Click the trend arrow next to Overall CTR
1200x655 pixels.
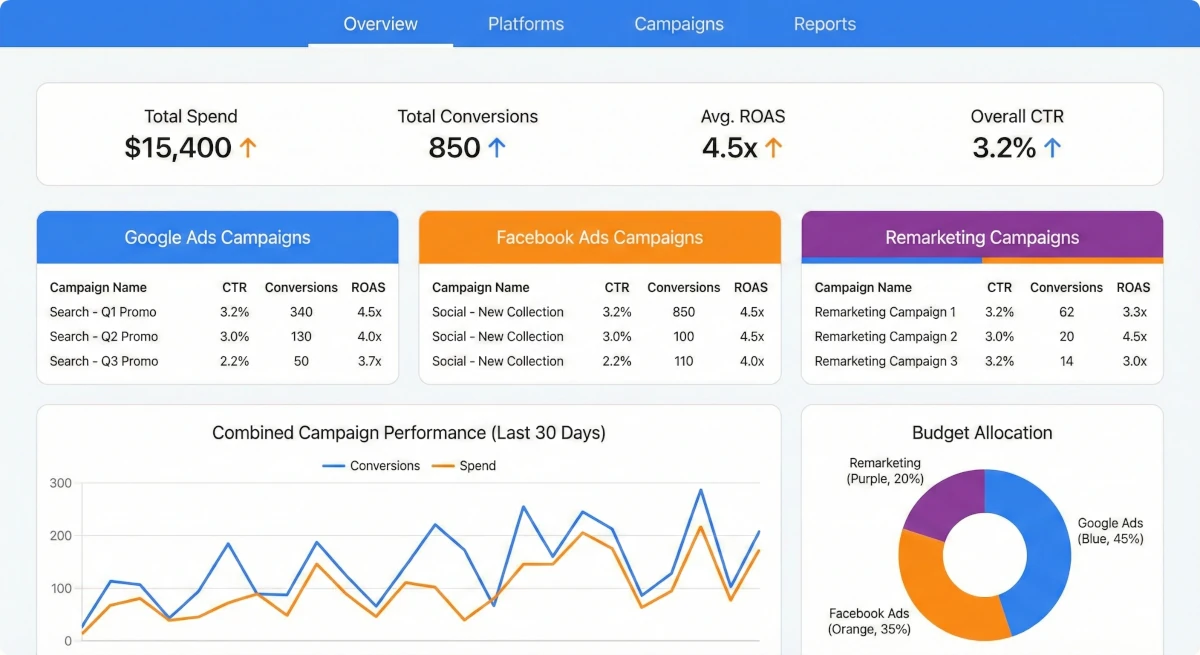1053,147
